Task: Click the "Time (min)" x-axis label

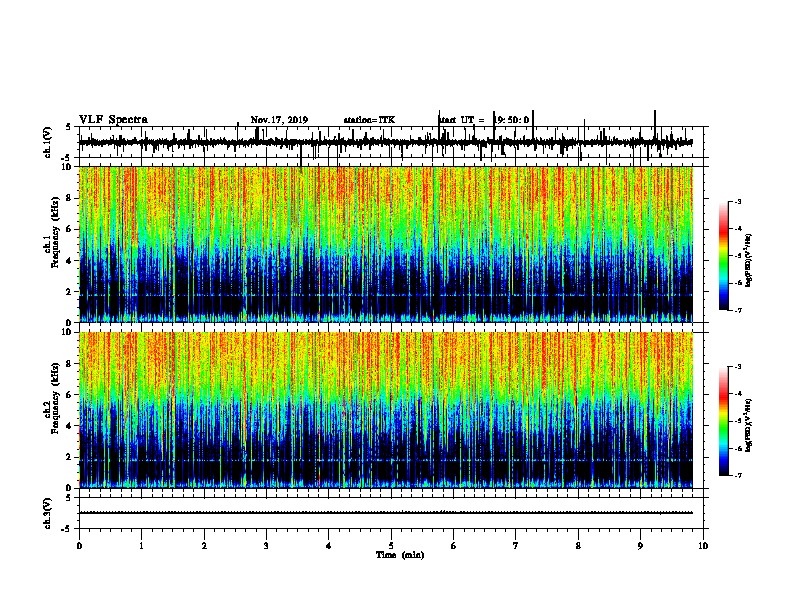Action: click(400, 555)
